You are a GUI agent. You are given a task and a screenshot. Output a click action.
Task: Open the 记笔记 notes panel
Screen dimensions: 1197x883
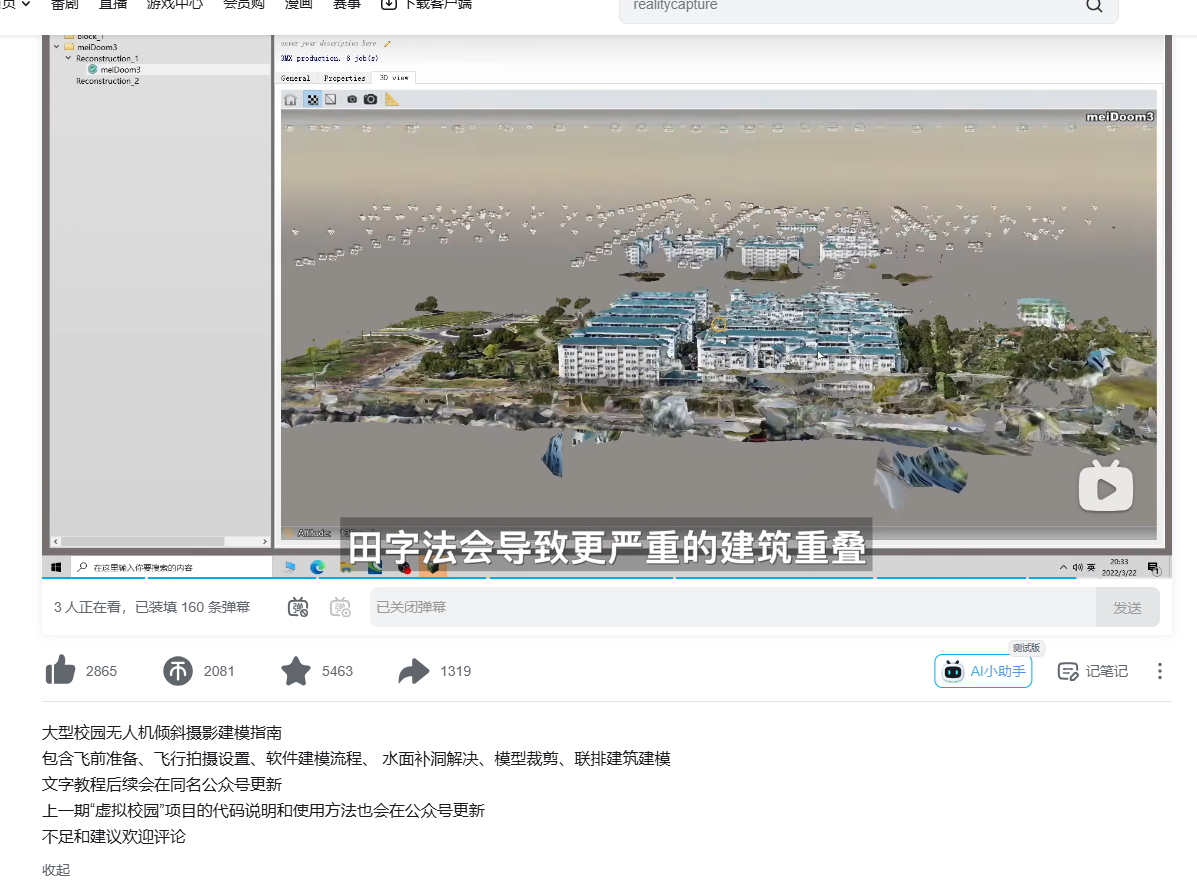(x=1092, y=671)
